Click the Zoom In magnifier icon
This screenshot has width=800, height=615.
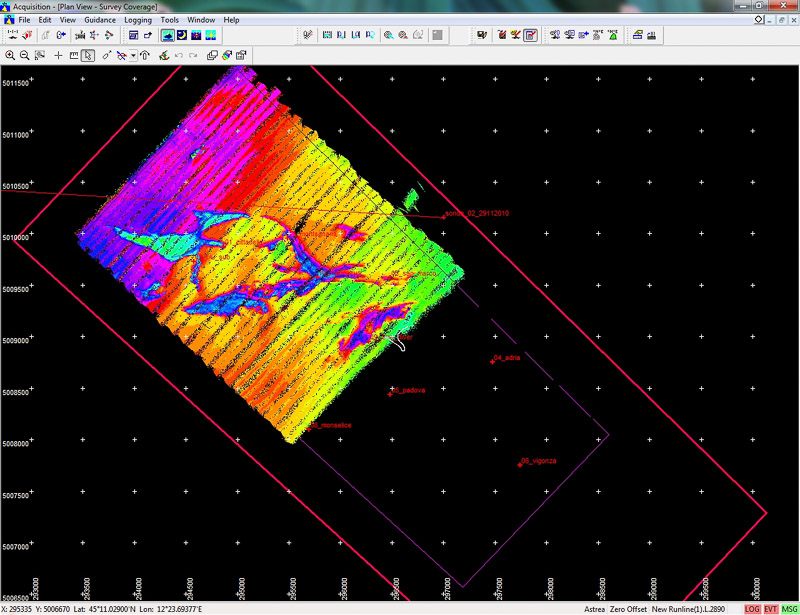10,55
